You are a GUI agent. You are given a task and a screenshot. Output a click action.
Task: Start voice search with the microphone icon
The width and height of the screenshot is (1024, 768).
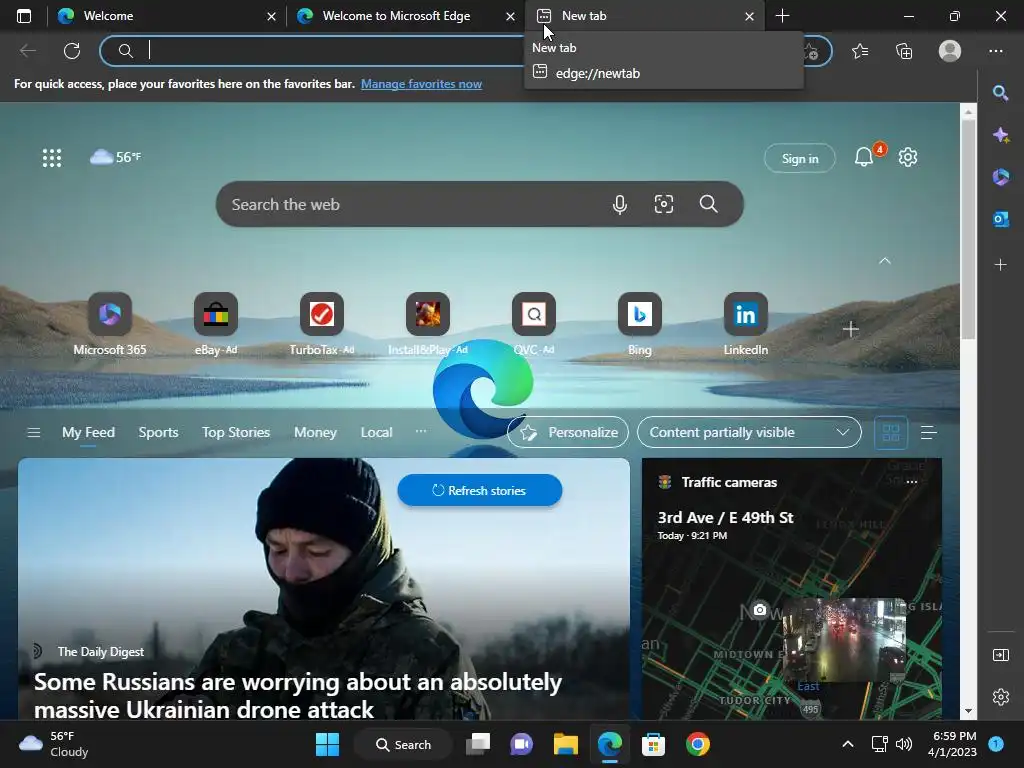620,204
